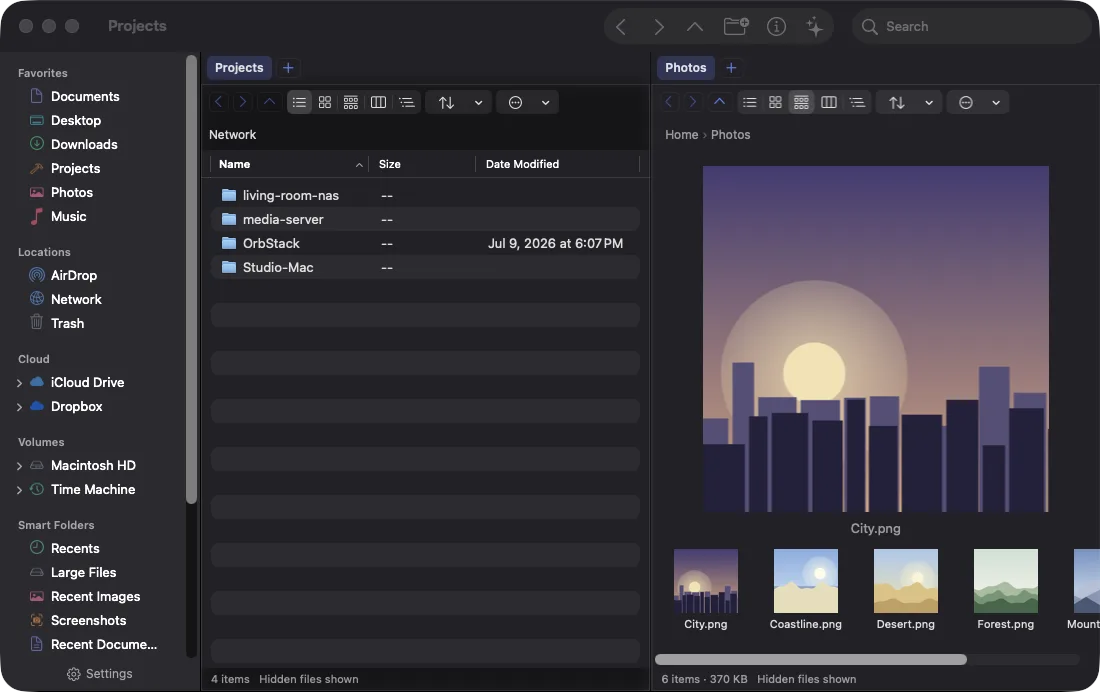1100x692 pixels.
Task: Open the more actions menu in the Photos pane
Action: pyautogui.click(x=966, y=102)
